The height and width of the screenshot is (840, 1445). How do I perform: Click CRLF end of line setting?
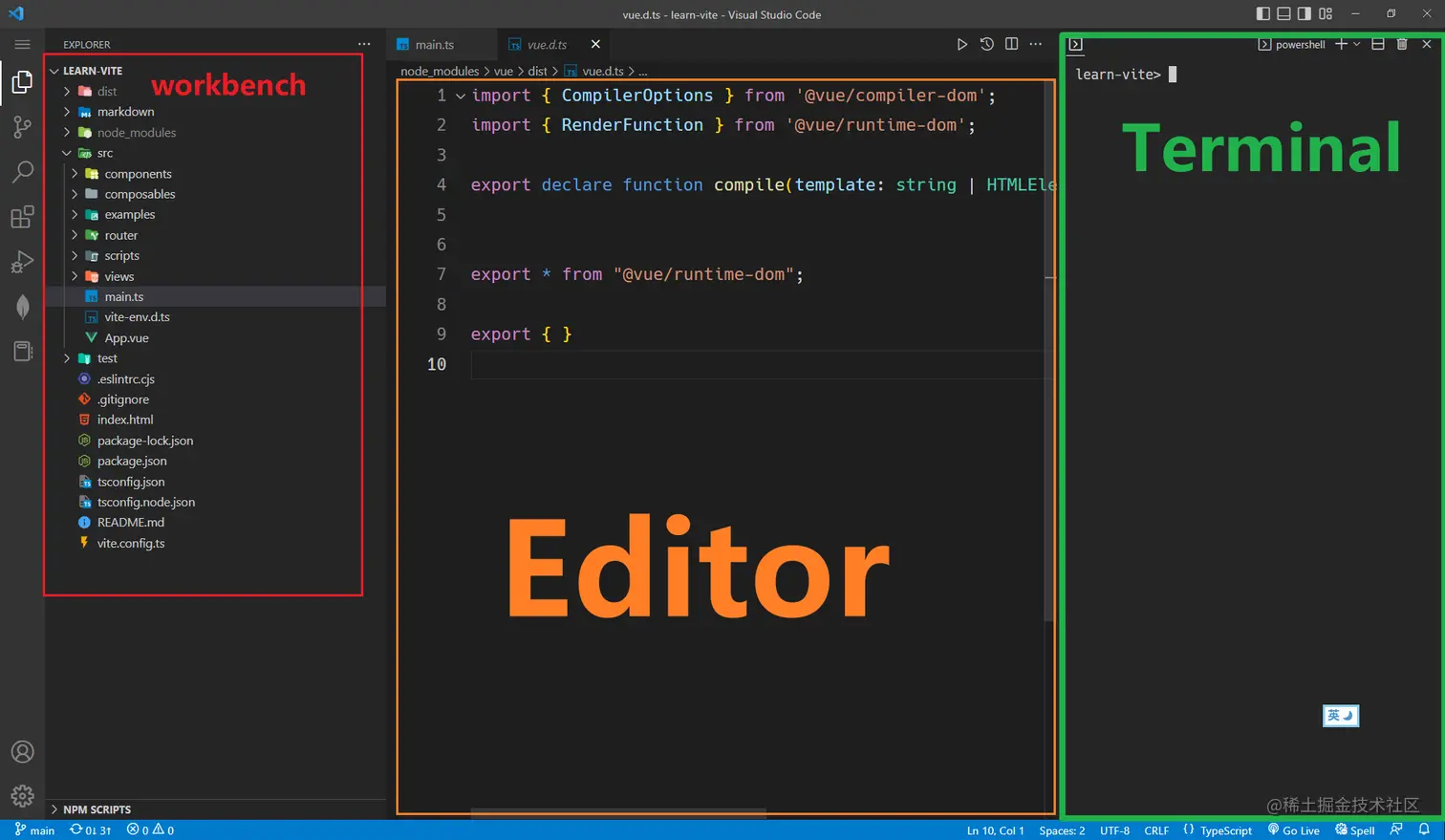pyautogui.click(x=1156, y=830)
